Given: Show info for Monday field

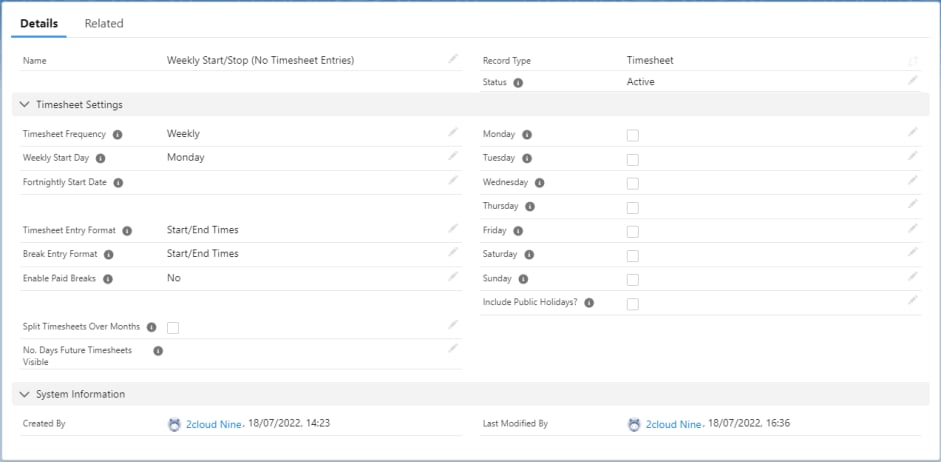Looking at the screenshot, I should click(x=527, y=134).
